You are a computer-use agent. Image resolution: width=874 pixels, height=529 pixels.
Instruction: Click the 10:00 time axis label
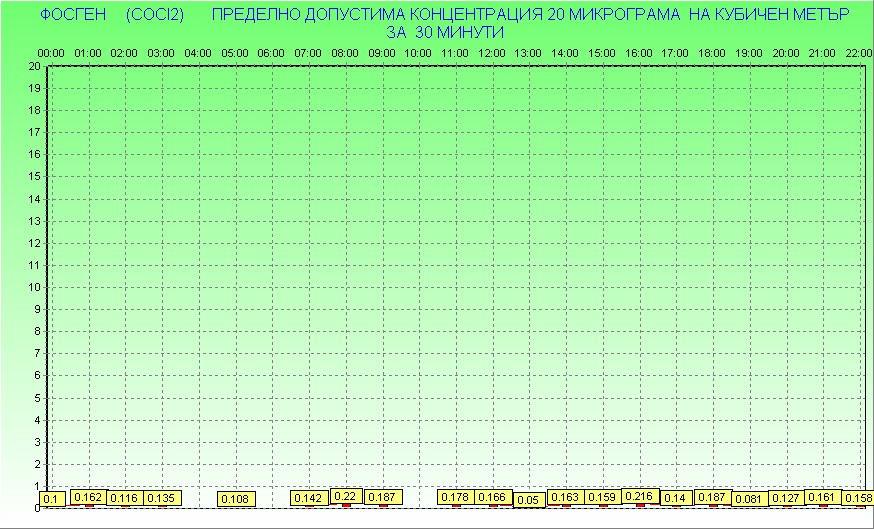417,54
